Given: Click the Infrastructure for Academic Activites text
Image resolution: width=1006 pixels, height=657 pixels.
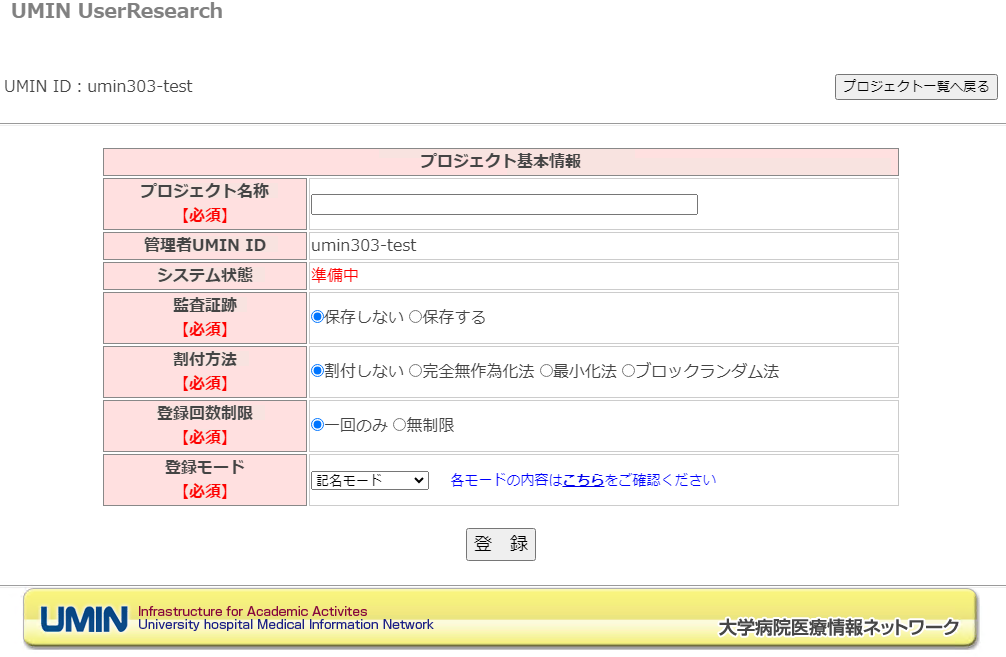Looking at the screenshot, I should pyautogui.click(x=252, y=611).
